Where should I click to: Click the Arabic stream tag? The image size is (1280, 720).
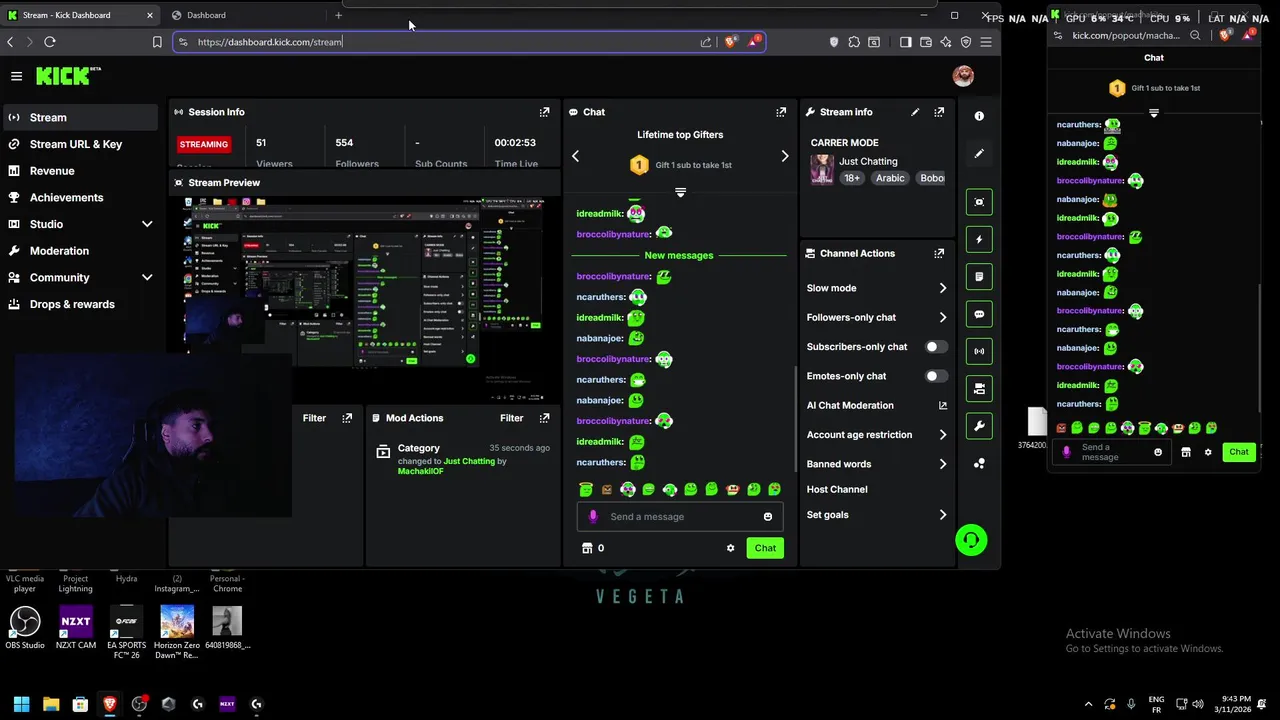point(890,178)
